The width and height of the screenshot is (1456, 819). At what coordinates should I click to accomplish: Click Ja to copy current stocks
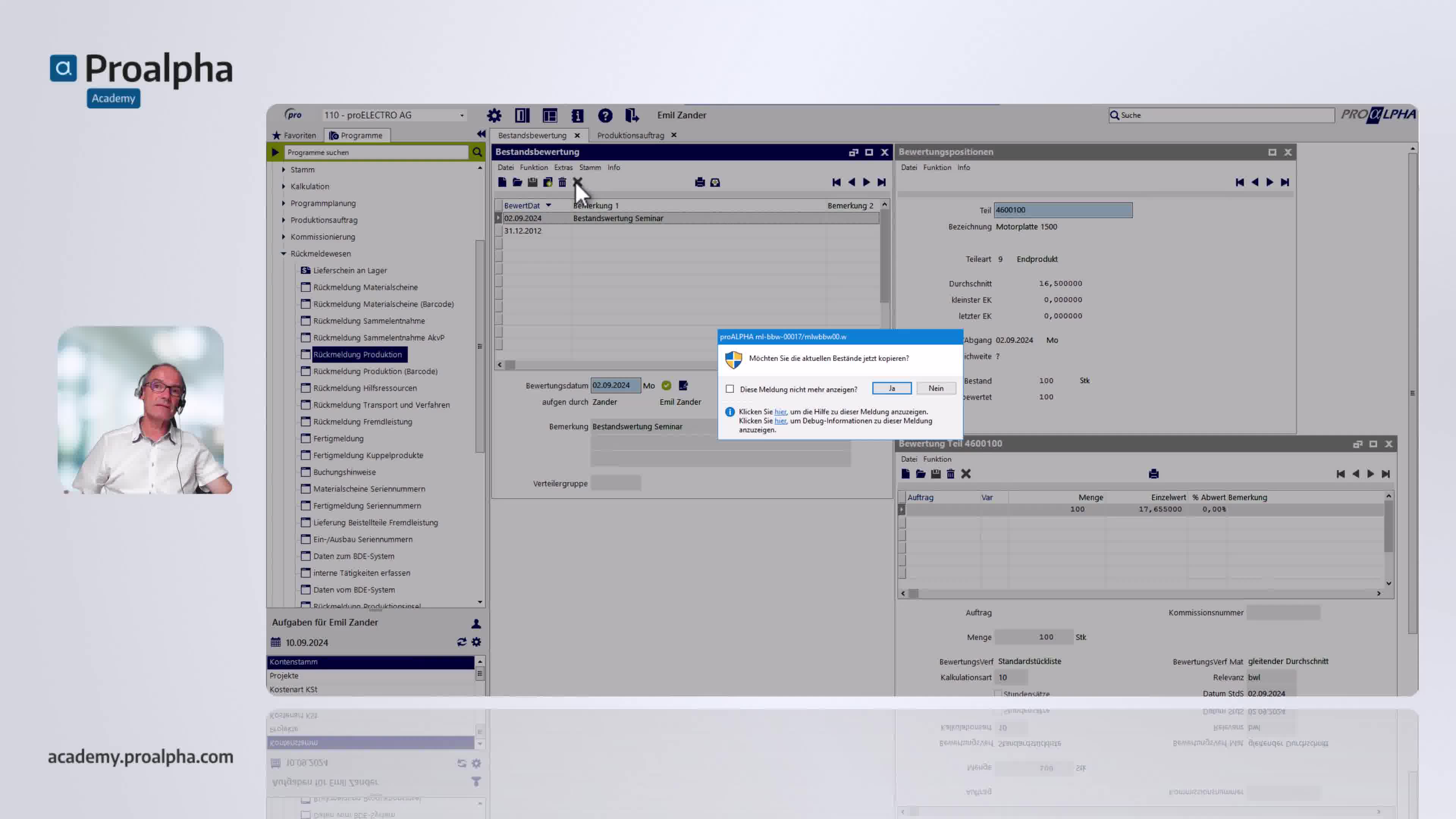tap(891, 388)
